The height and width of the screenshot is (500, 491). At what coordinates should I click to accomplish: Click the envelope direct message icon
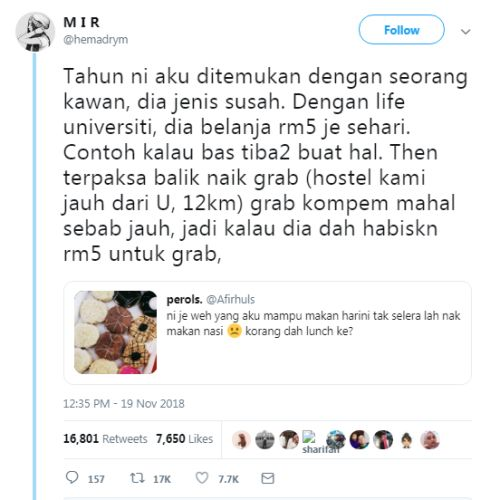[x=268, y=478]
